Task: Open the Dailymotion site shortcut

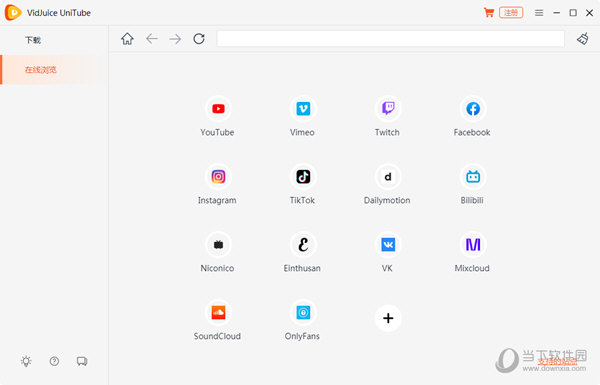Action: 388,177
